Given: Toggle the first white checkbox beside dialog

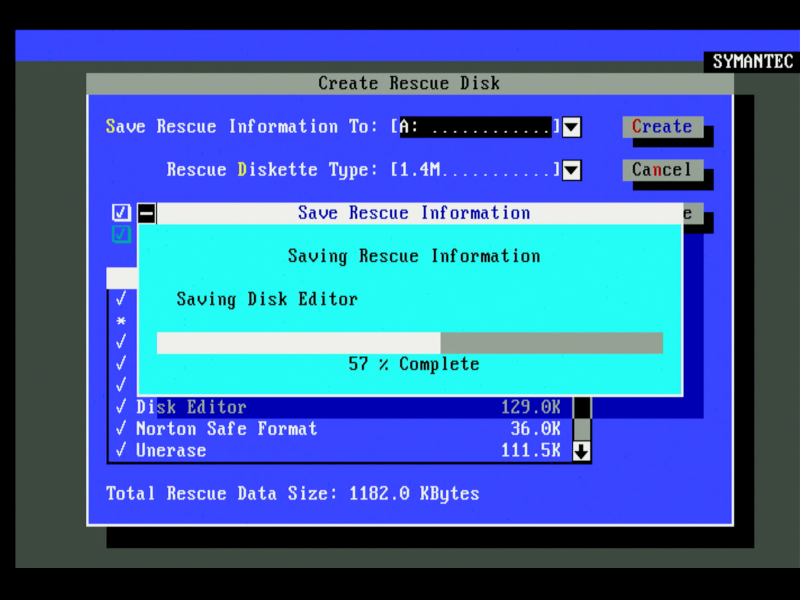Looking at the screenshot, I should (121, 213).
